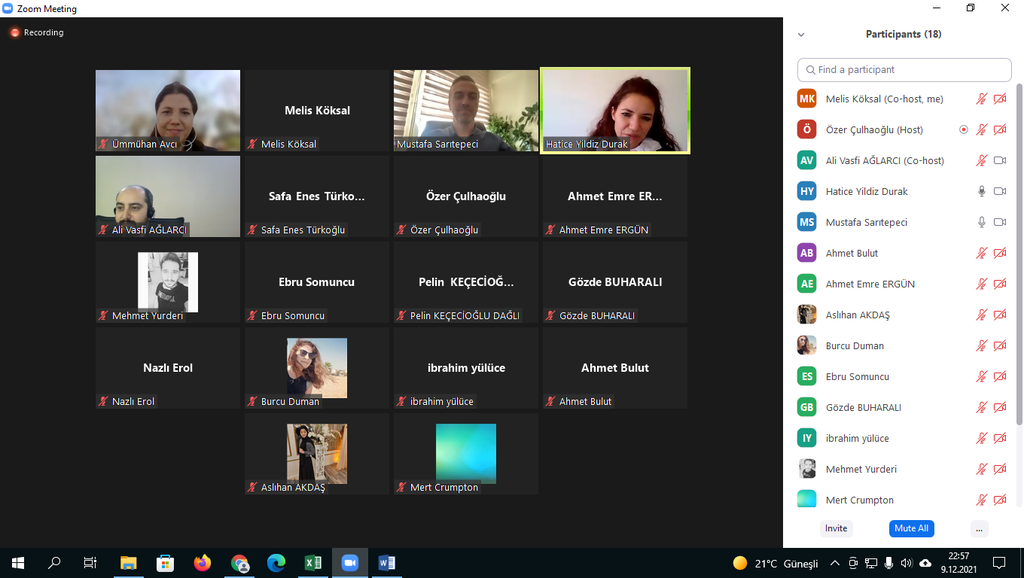Click the MK avatar of Melis Köksal

coord(806,99)
